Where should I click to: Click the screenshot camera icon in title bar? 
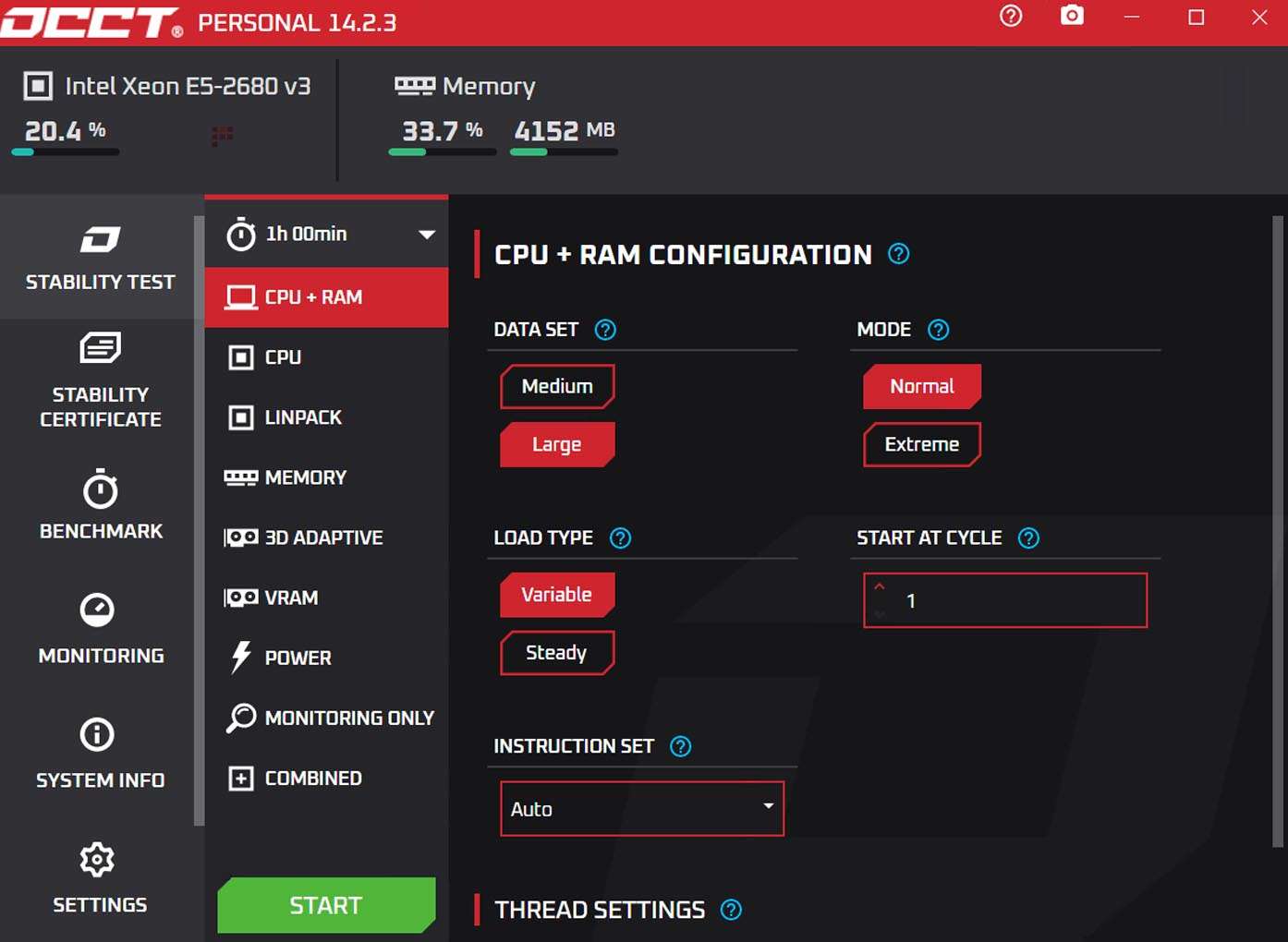point(1072,16)
